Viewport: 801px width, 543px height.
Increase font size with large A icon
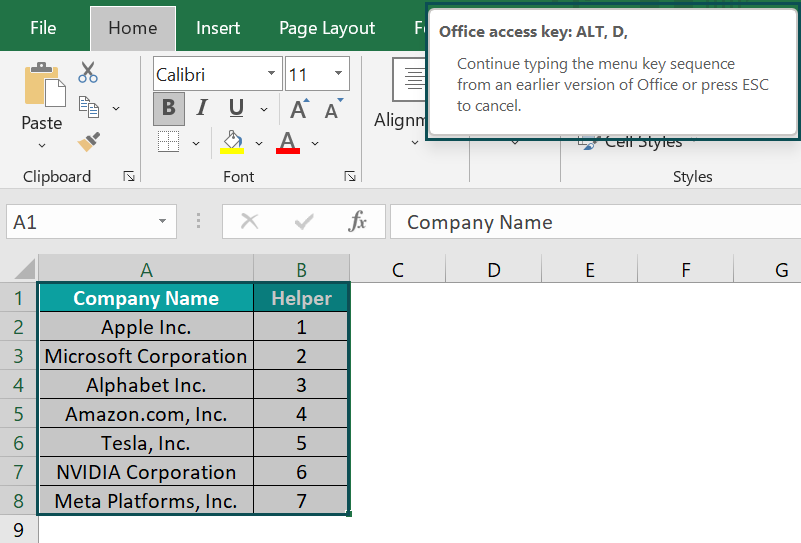pos(300,109)
